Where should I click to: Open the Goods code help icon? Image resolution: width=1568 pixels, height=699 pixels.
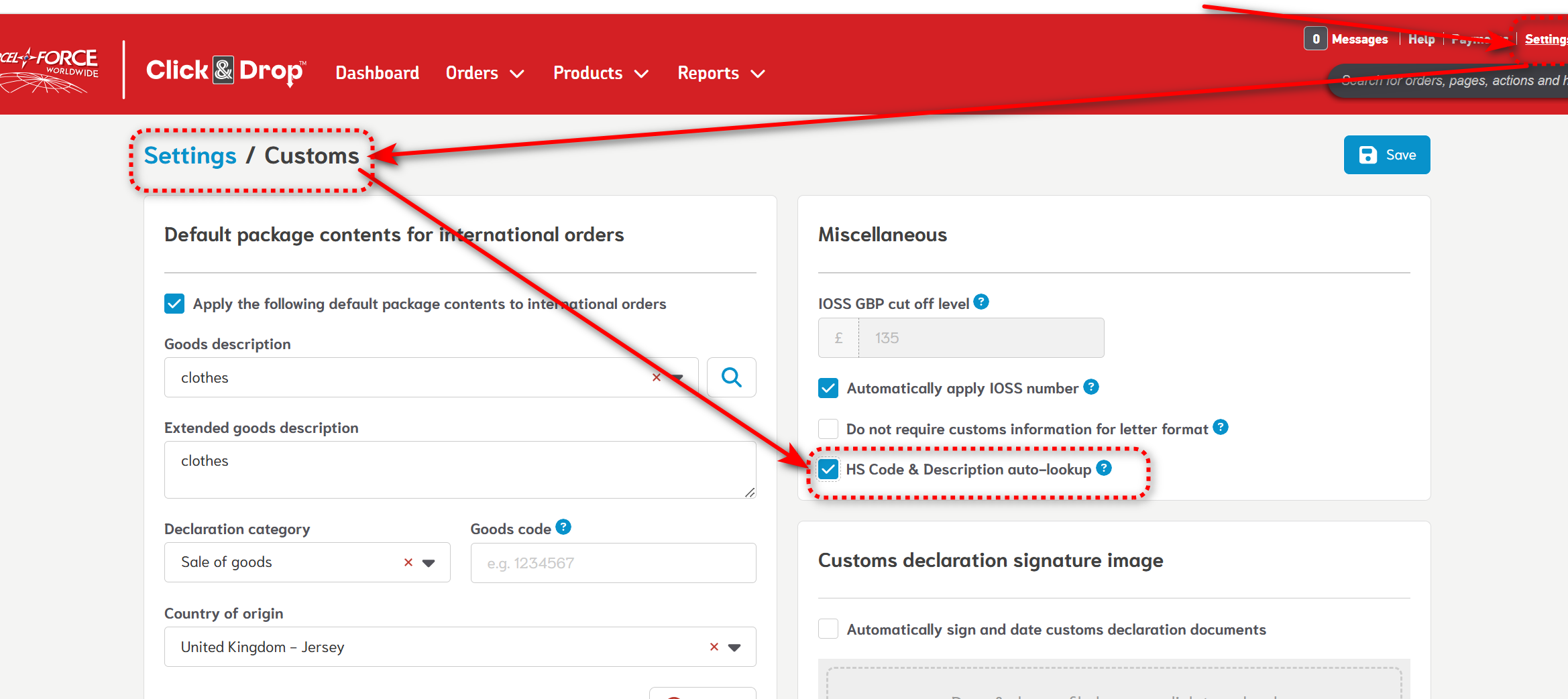563,527
